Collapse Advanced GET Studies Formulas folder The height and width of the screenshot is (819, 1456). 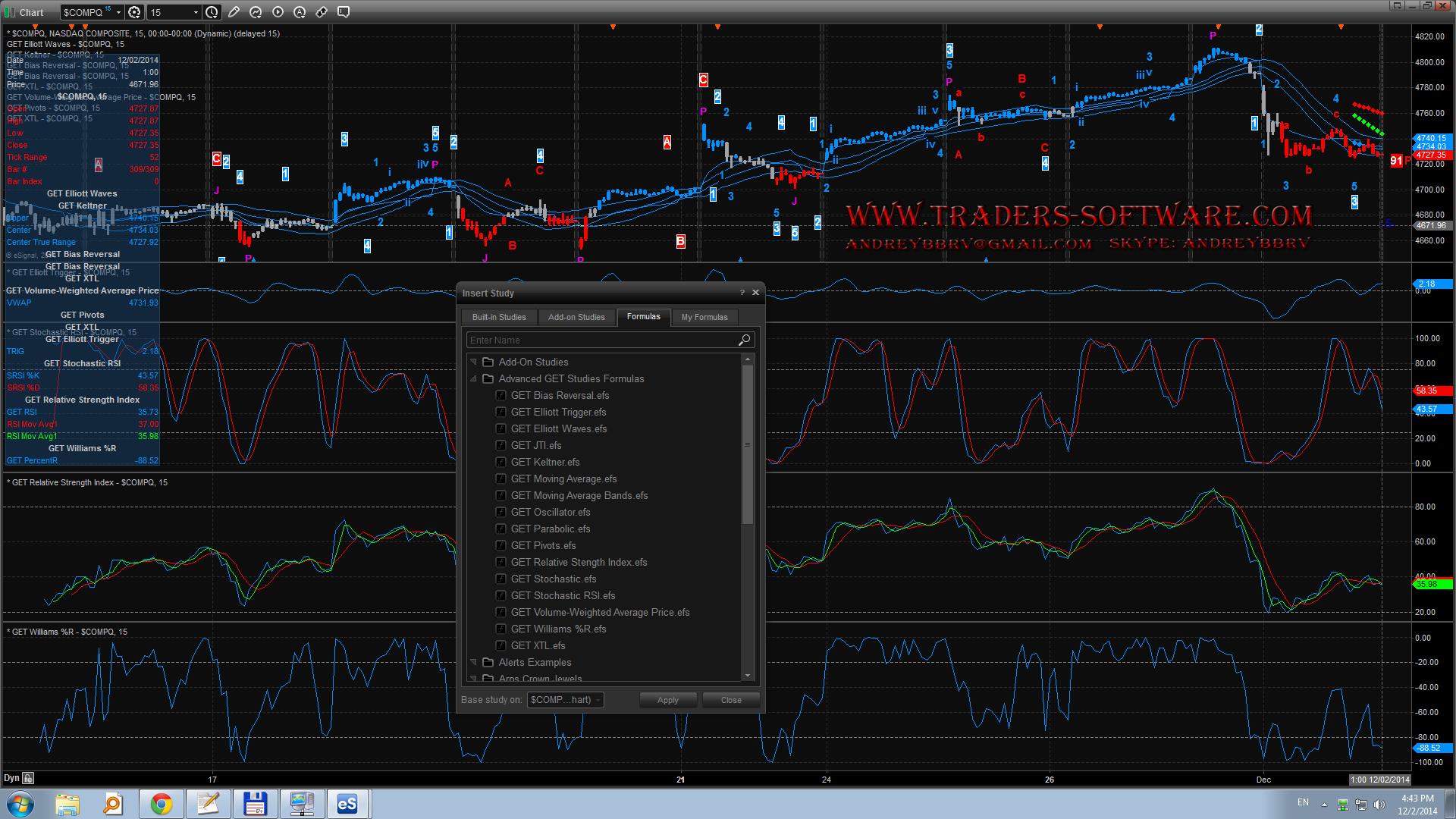pyautogui.click(x=474, y=378)
